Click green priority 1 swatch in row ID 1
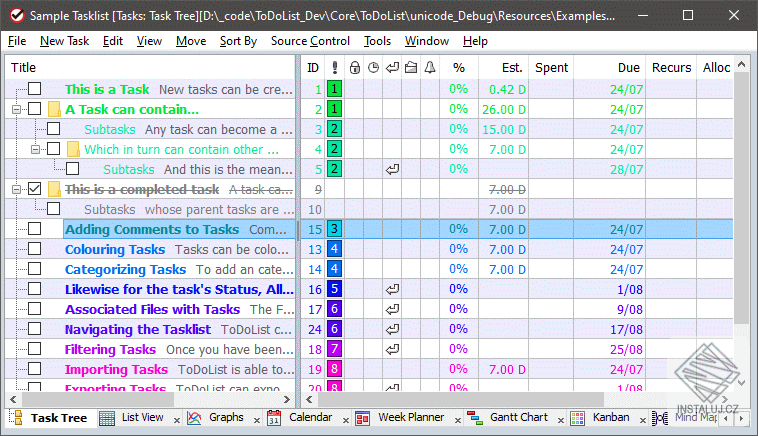The image size is (758, 436). point(334,89)
